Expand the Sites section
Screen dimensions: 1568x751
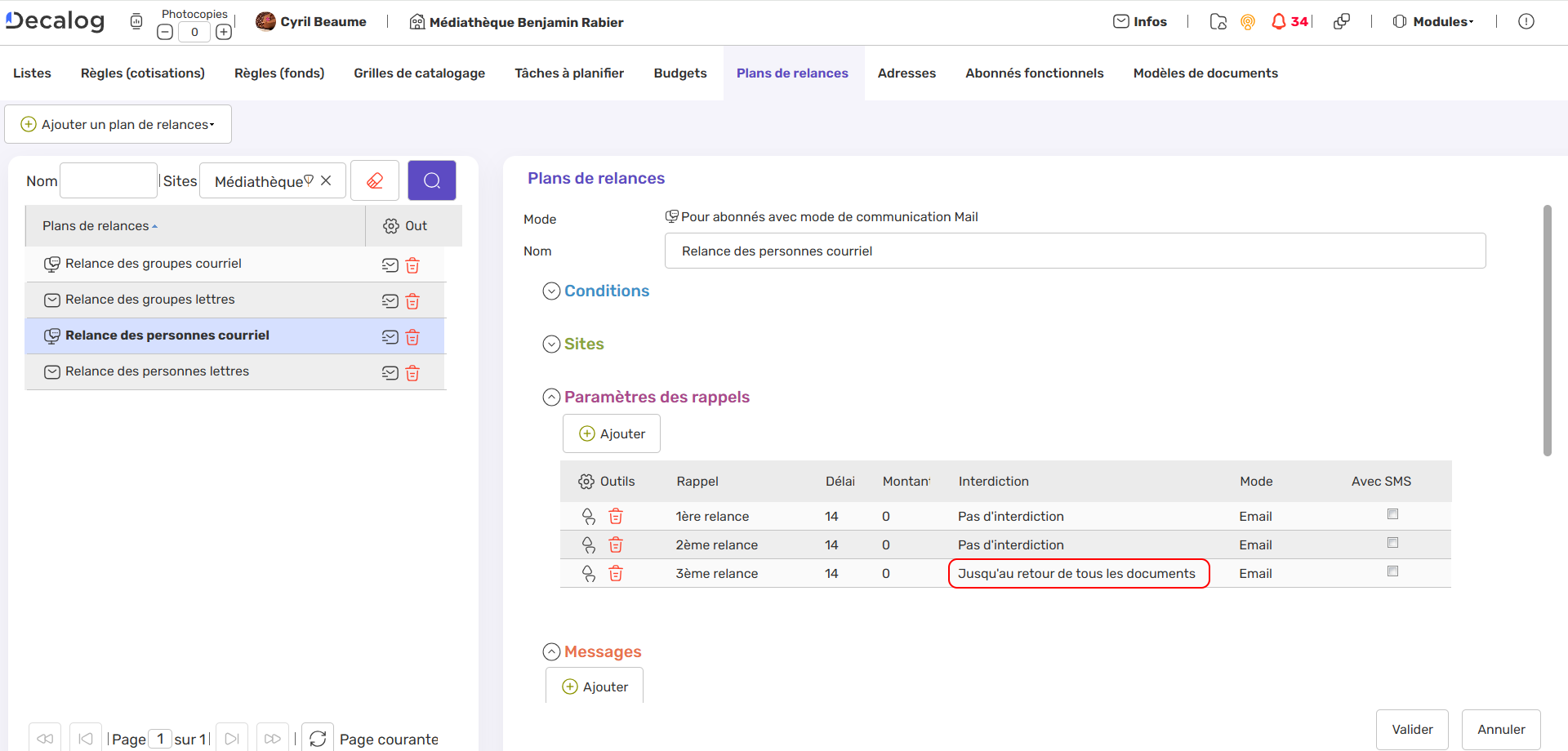tap(552, 344)
